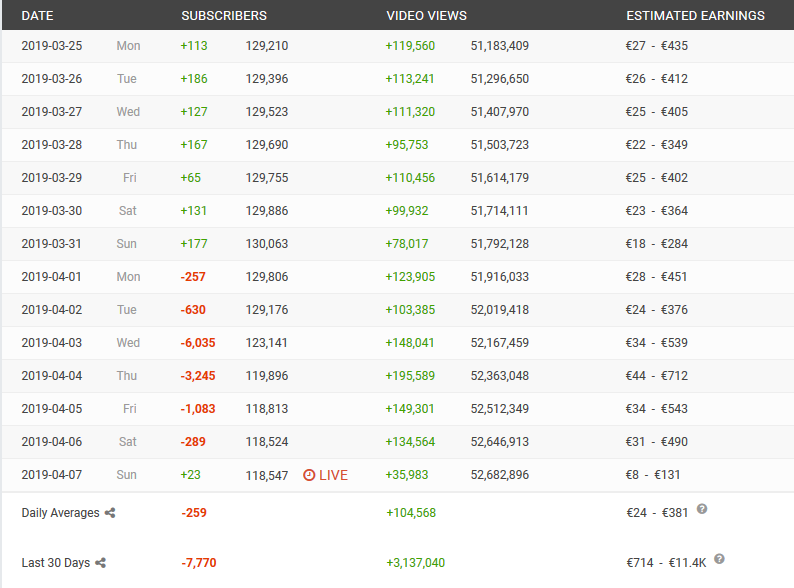Select the SUBSCRIBERS column header
Viewport: 794px width, 588px height.
pyautogui.click(x=224, y=16)
